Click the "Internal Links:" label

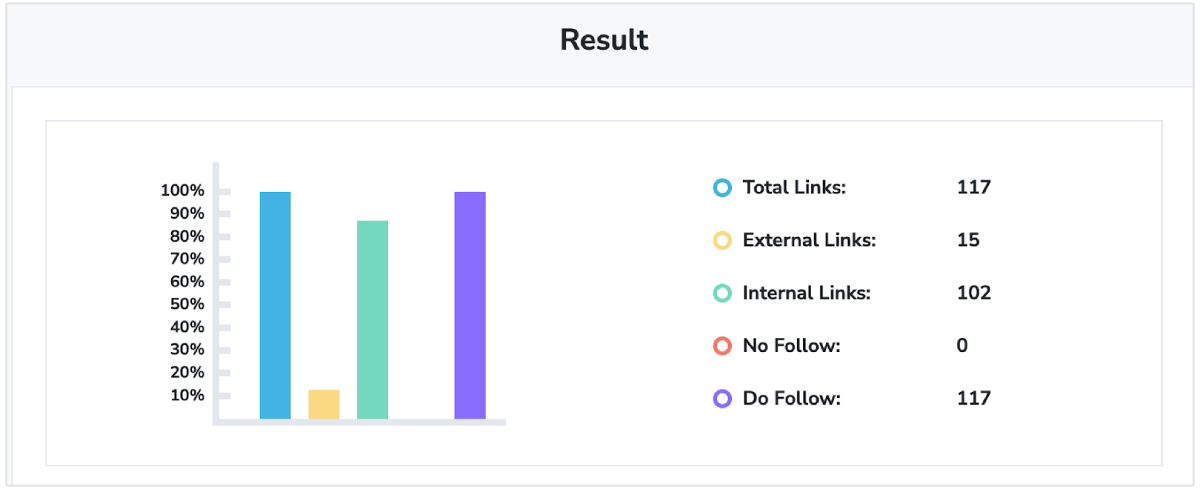click(x=807, y=293)
